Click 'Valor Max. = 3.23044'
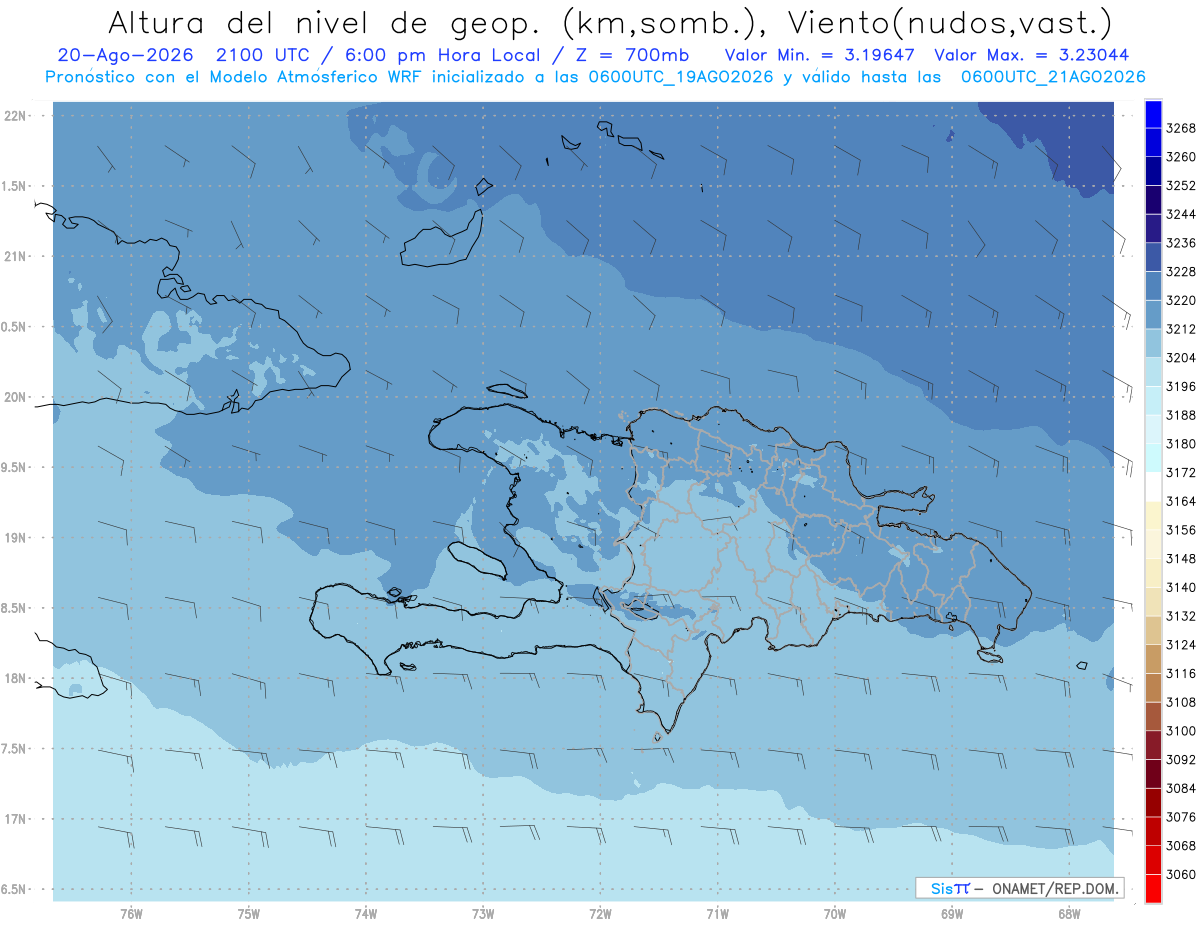Viewport: 1200px width, 927px height. pos(1031,55)
